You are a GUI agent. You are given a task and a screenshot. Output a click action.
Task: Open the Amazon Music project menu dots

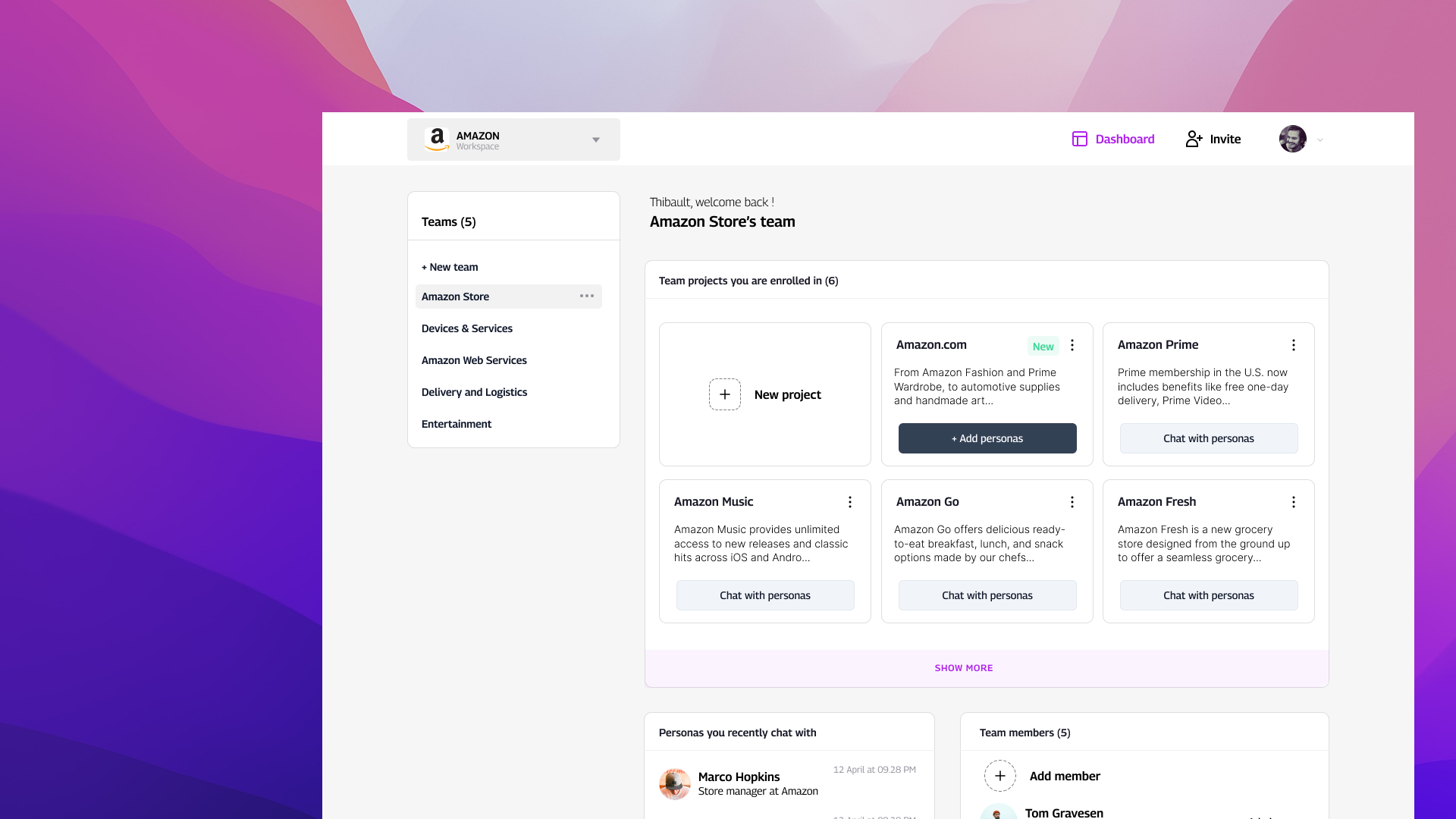[850, 502]
